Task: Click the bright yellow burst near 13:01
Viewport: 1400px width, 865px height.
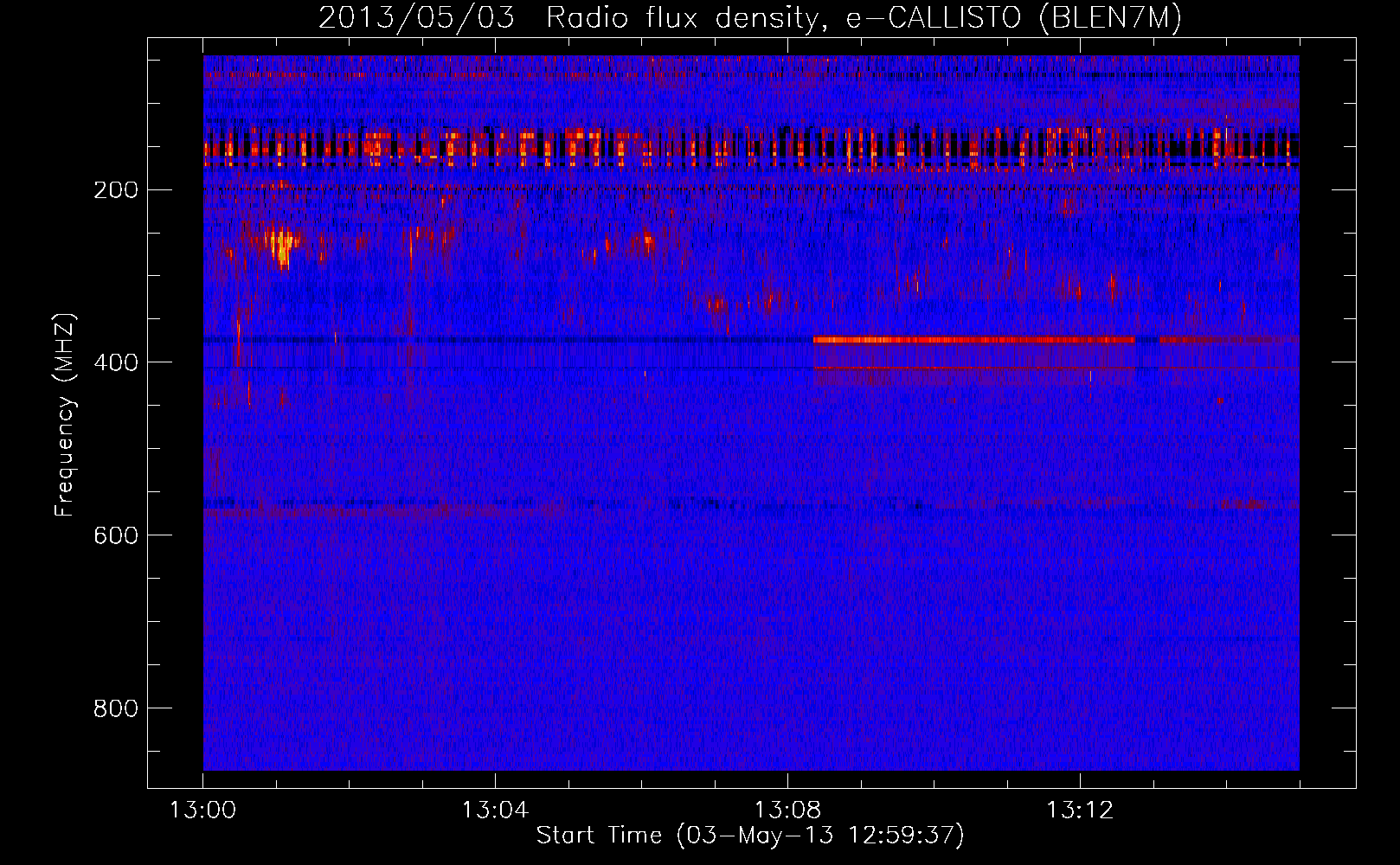Action: pyautogui.click(x=282, y=247)
